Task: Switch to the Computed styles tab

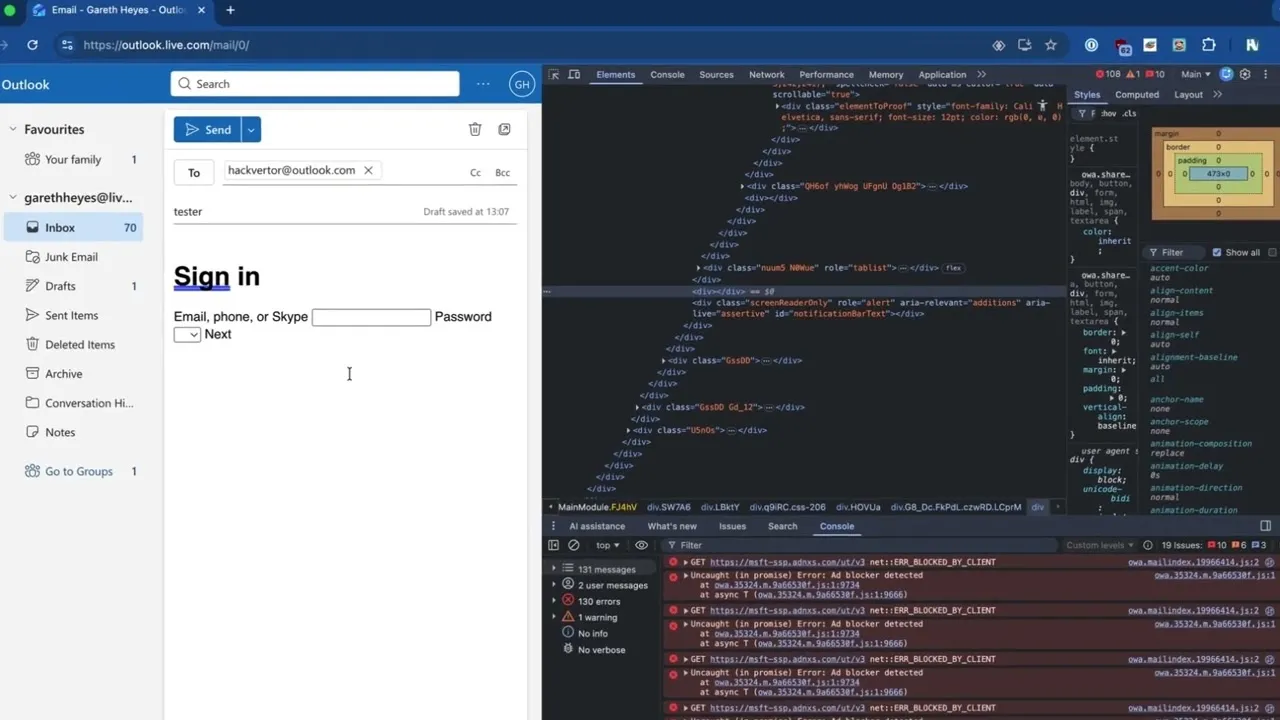Action: [x=1137, y=95]
